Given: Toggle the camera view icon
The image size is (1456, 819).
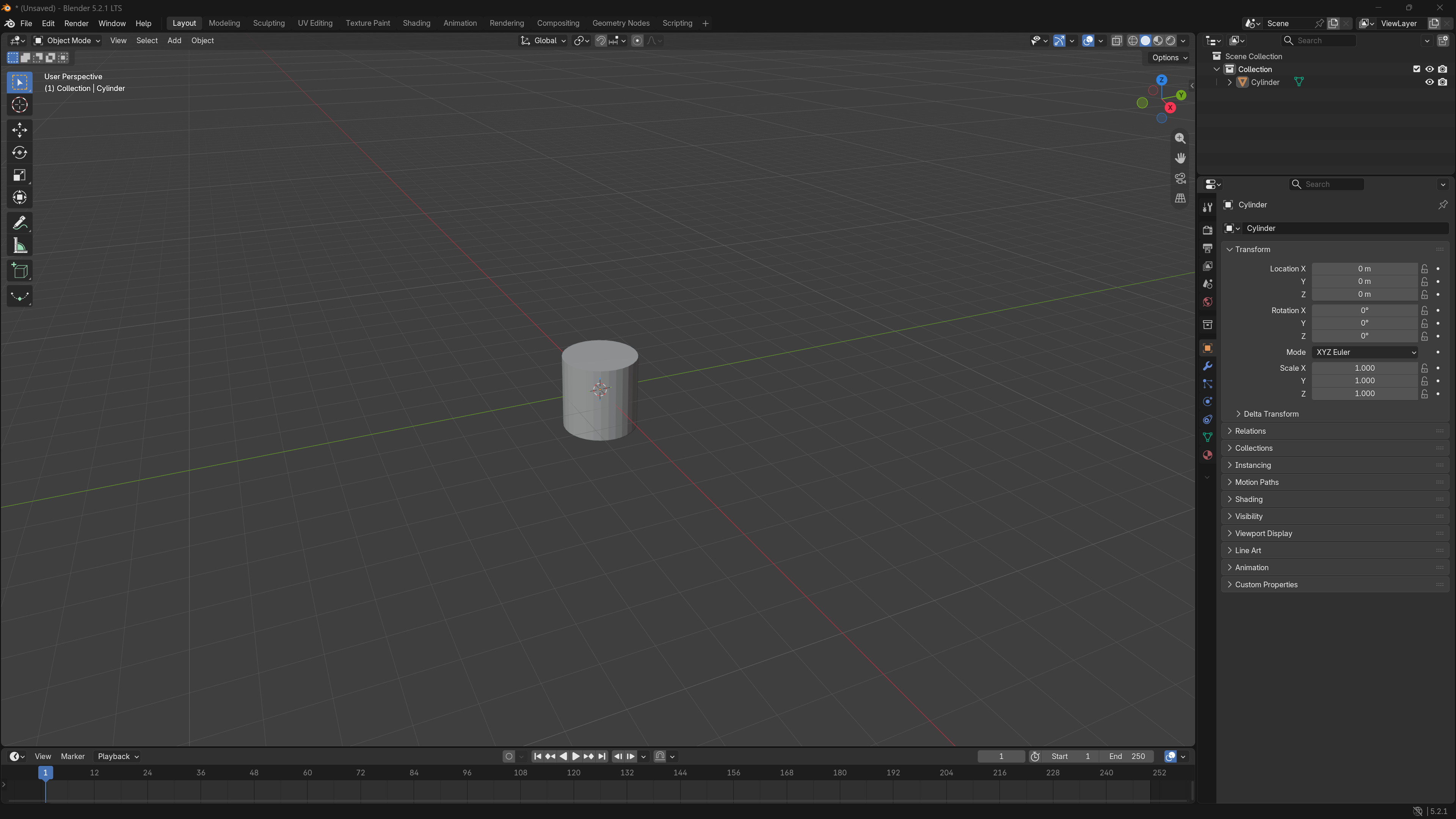Looking at the screenshot, I should pos(1180,178).
